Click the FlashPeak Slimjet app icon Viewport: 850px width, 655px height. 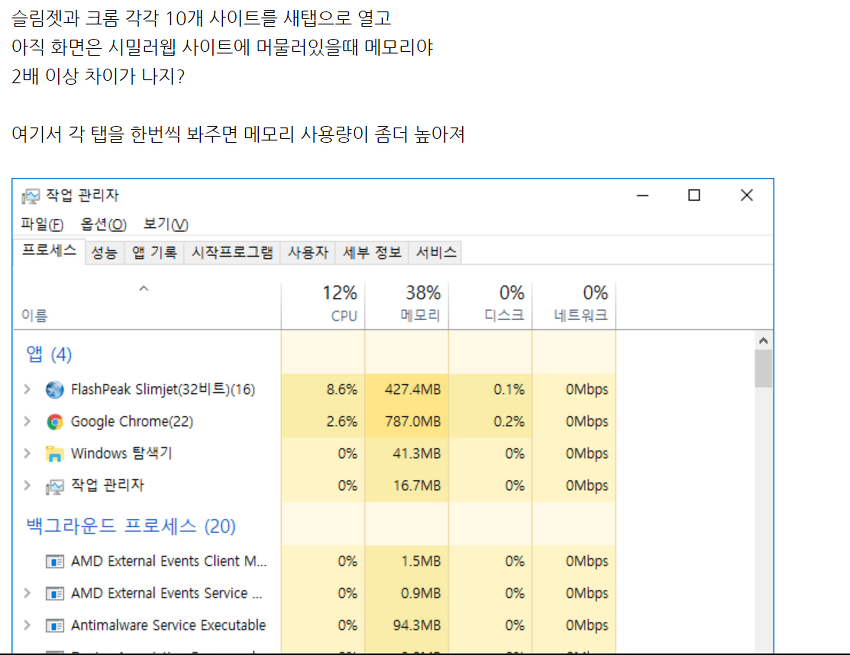pyautogui.click(x=55, y=390)
